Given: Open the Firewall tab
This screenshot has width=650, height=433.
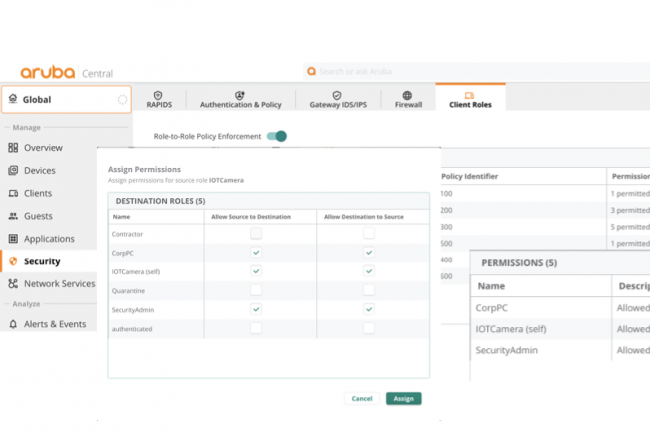Looking at the screenshot, I should click(x=408, y=99).
